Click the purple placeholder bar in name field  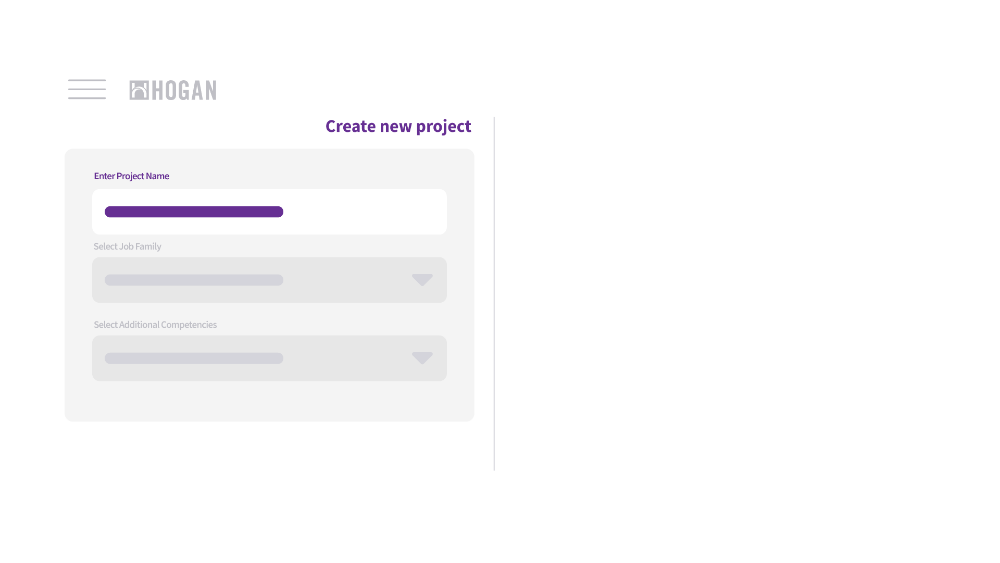click(194, 212)
